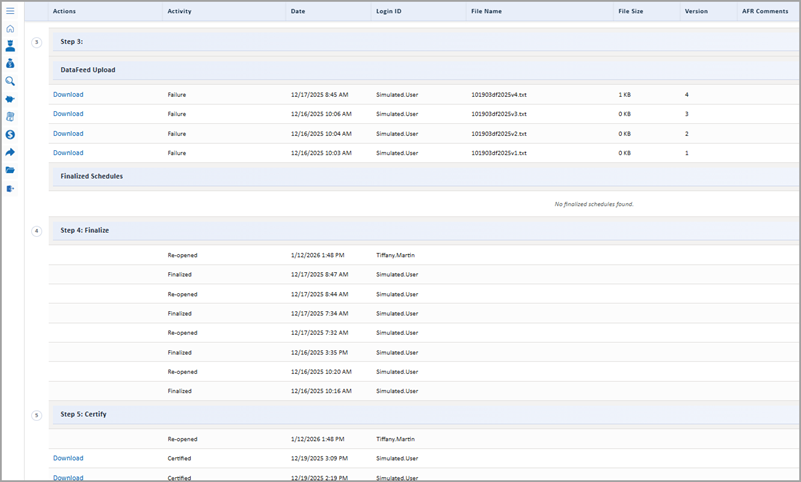Click the Version column header
This screenshot has height=482, width=801.
point(696,11)
